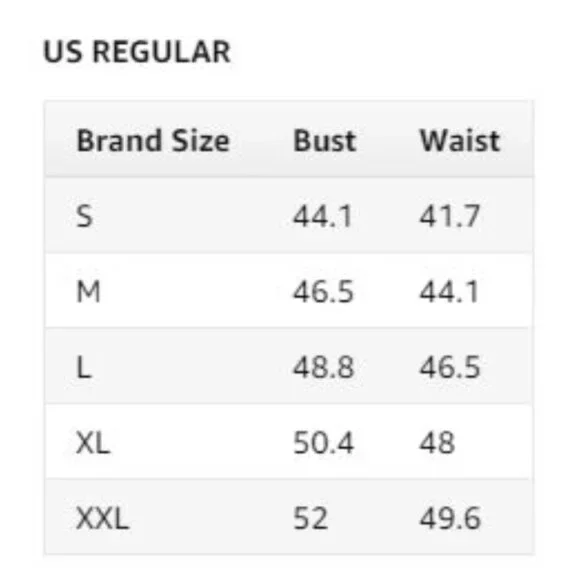Click bust value 44.1 for size S
Image resolution: width=580 pixels, height=580 pixels.
click(x=323, y=216)
